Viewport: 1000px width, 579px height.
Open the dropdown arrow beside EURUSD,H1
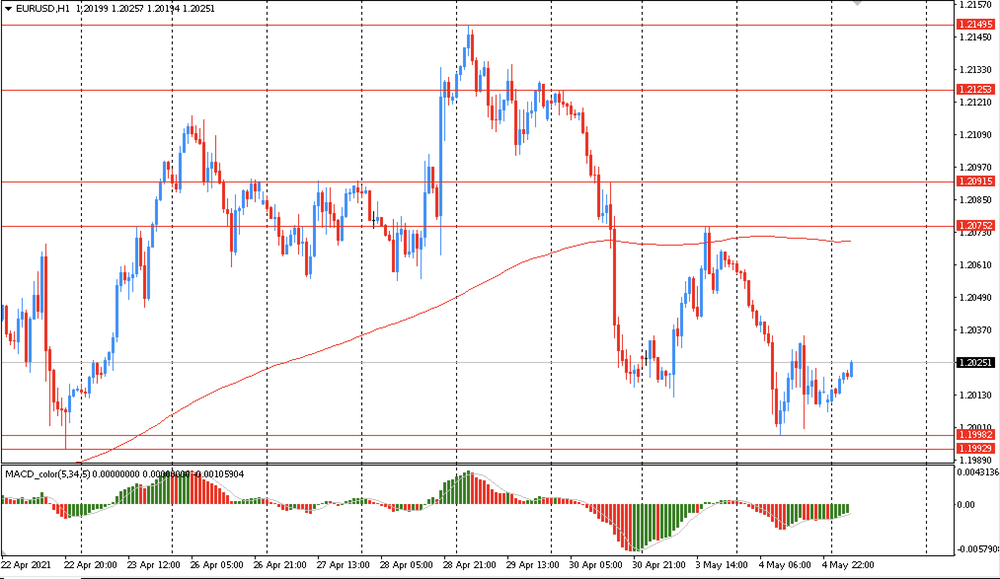click(8, 9)
